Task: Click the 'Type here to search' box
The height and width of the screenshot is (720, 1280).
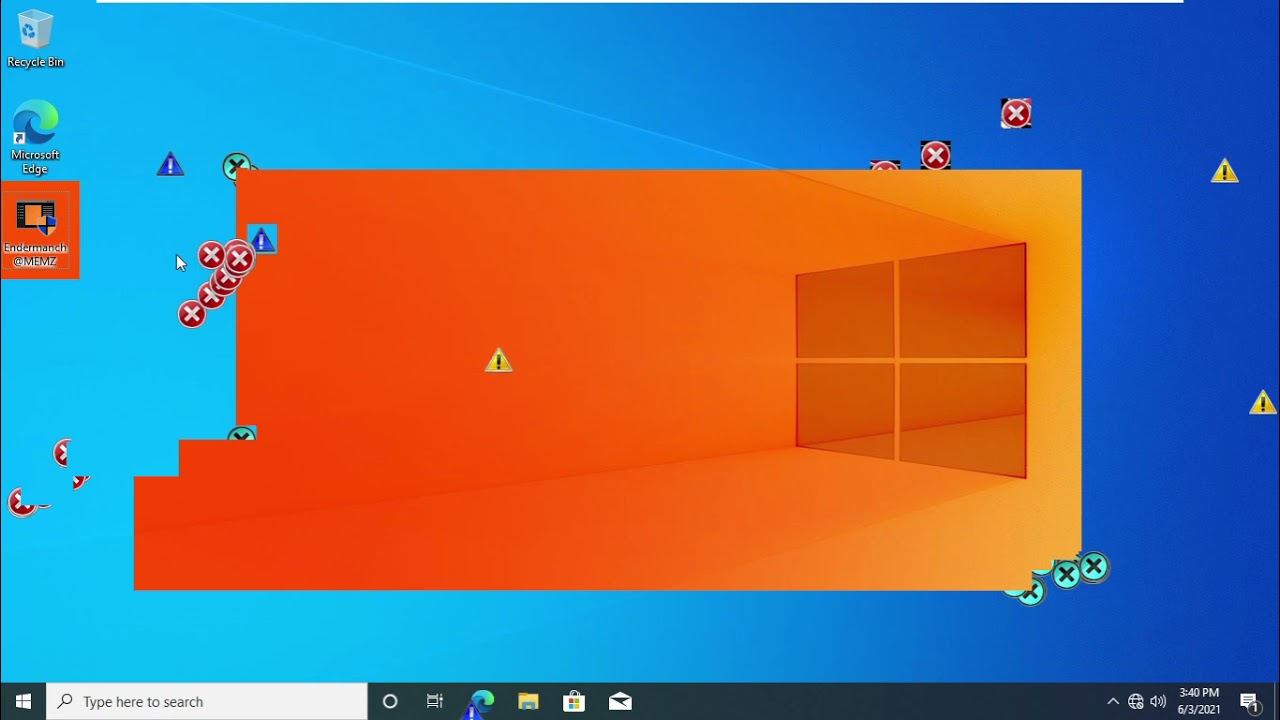Action: click(207, 701)
